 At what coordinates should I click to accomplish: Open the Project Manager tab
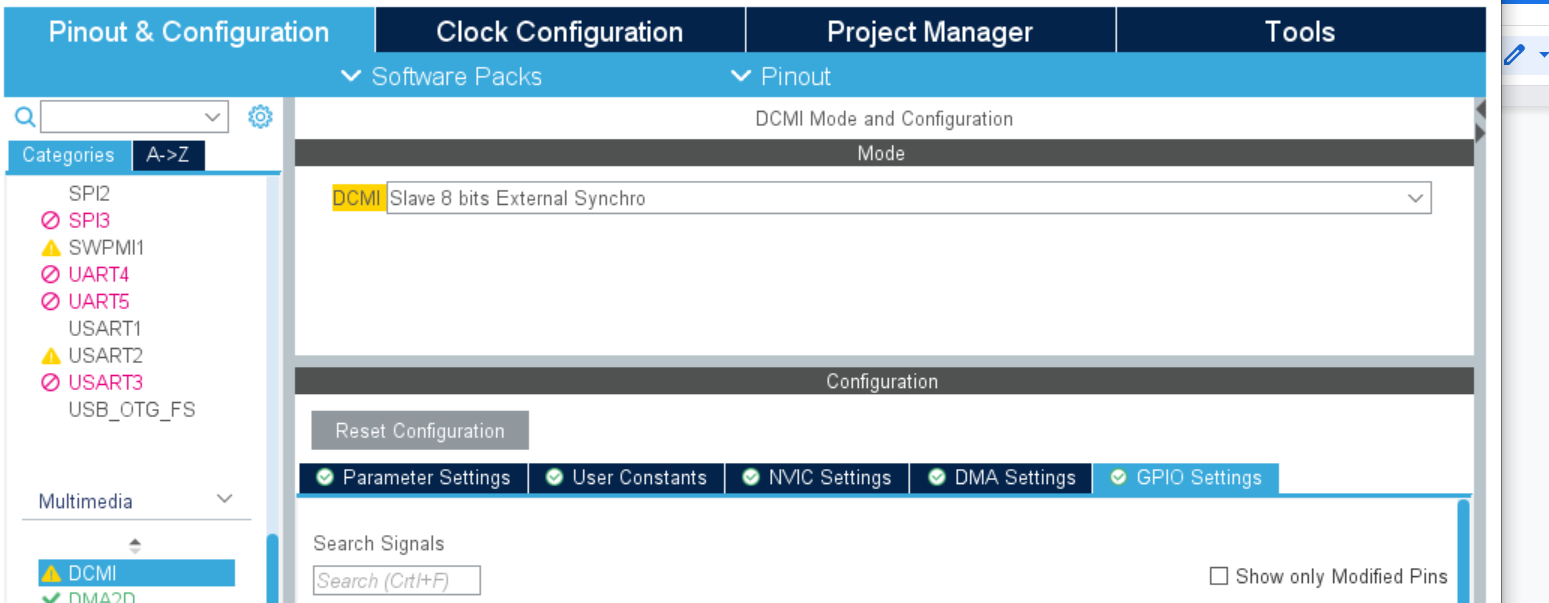[930, 31]
